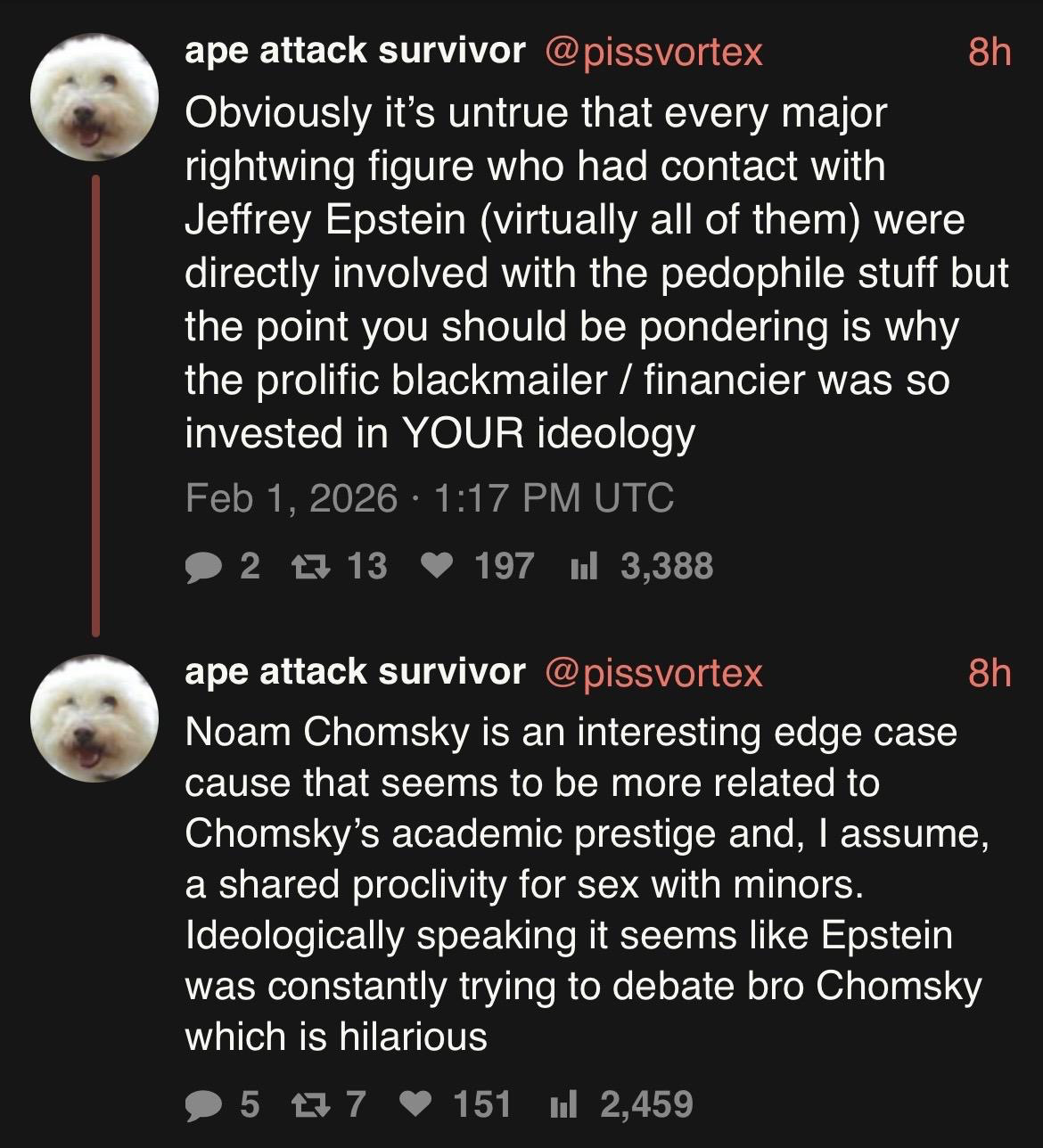Click display name on the Chomsky tweet

(355, 672)
